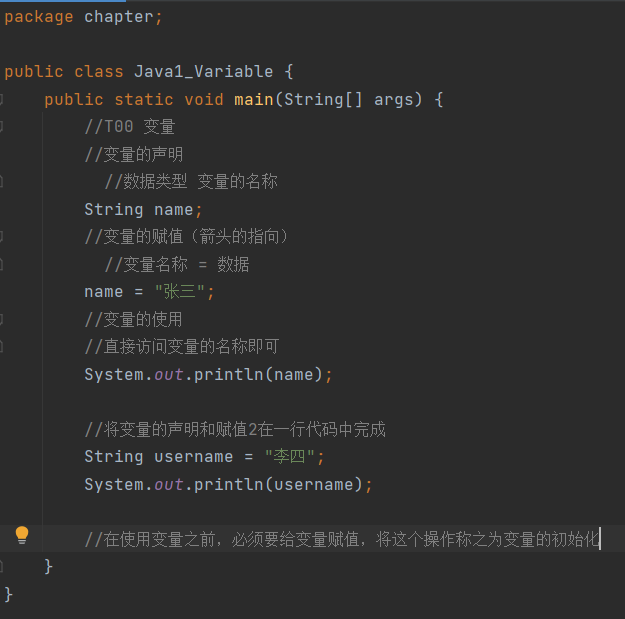Click the "static" keyword in main
The image size is (625, 619).
click(144, 99)
